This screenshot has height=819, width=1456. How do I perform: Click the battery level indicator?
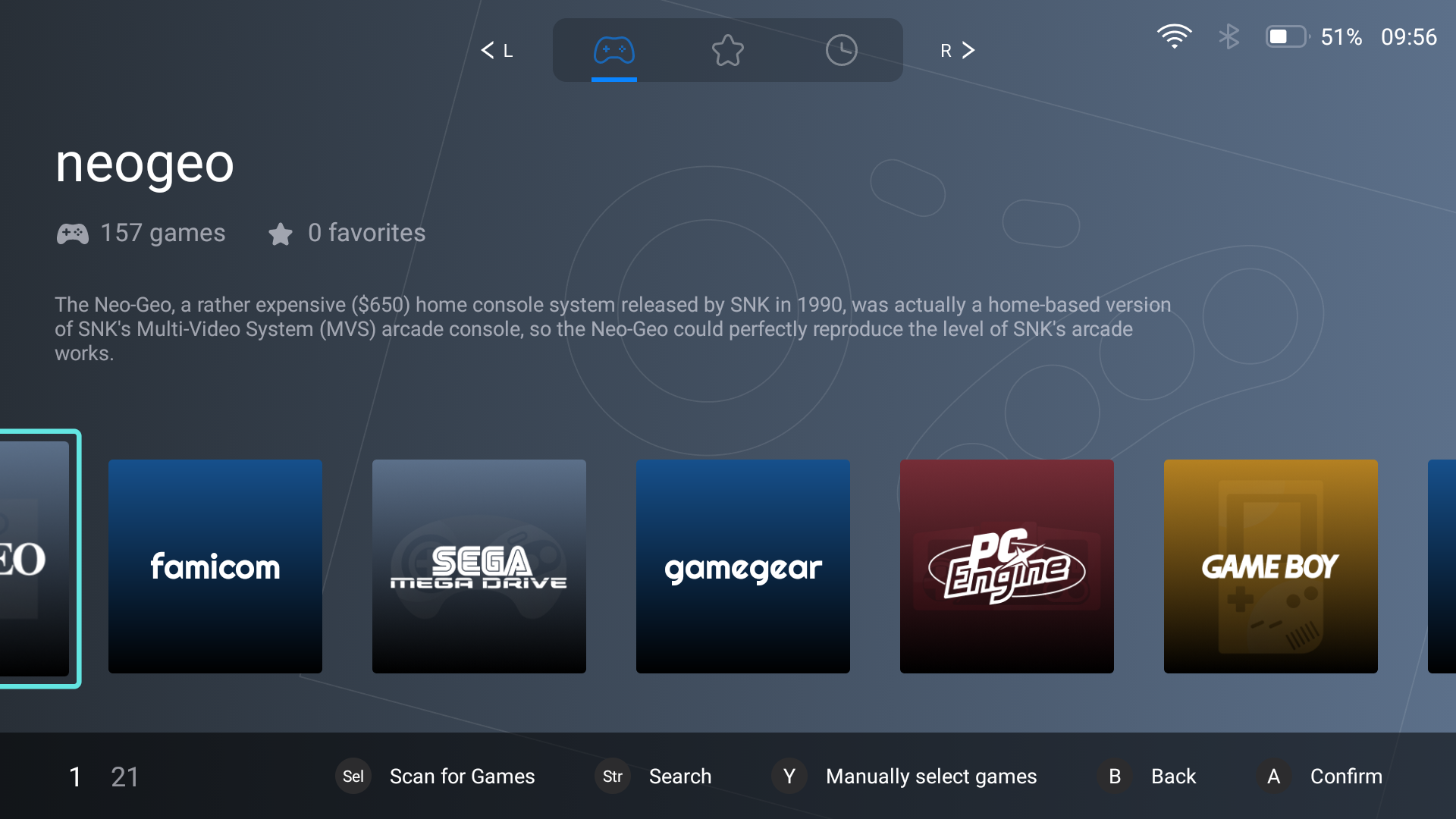click(1287, 36)
